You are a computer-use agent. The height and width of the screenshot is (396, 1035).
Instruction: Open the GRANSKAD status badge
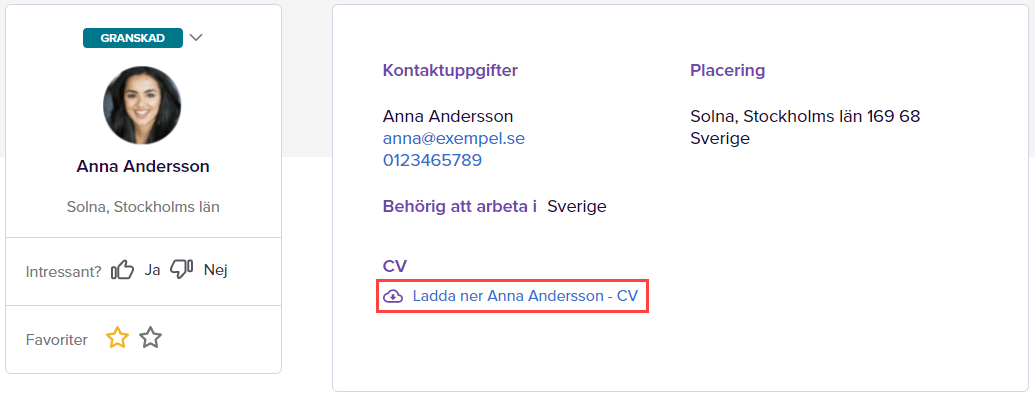(133, 38)
